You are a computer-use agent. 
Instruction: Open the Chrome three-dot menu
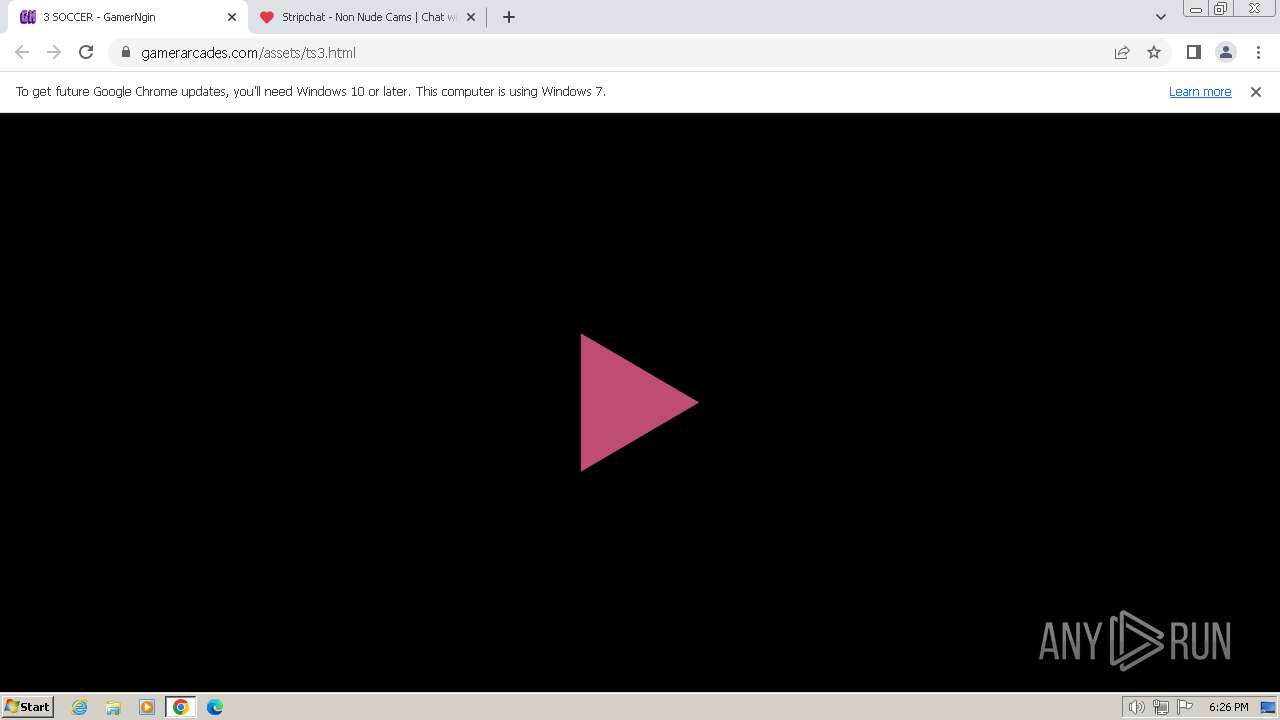1258,52
